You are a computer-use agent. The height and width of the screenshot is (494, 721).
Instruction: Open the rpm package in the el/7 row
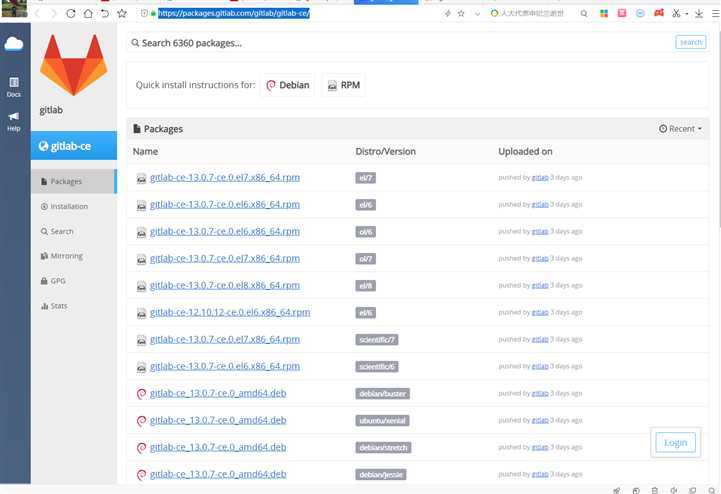click(x=224, y=178)
